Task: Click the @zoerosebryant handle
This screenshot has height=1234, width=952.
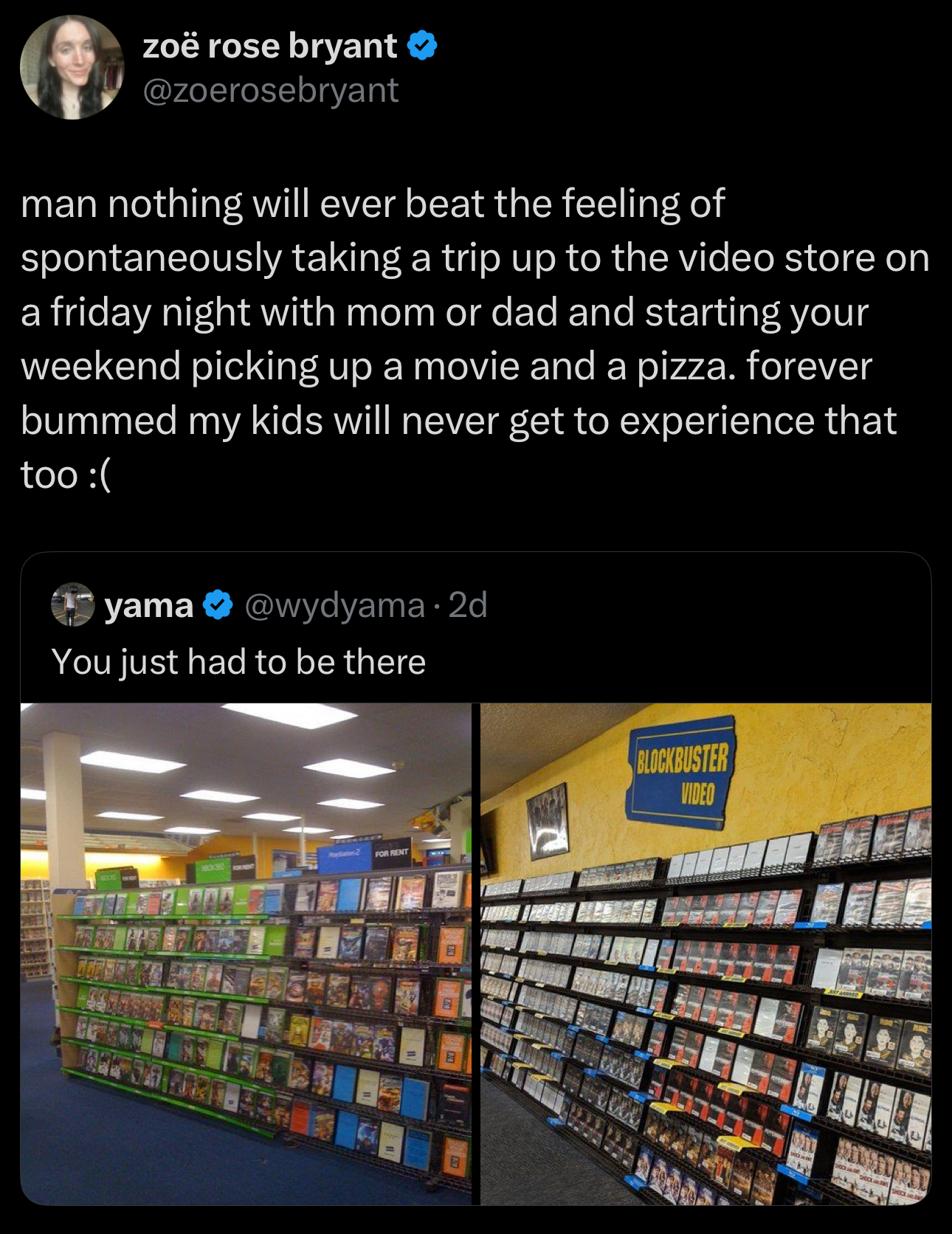Action: tap(270, 90)
